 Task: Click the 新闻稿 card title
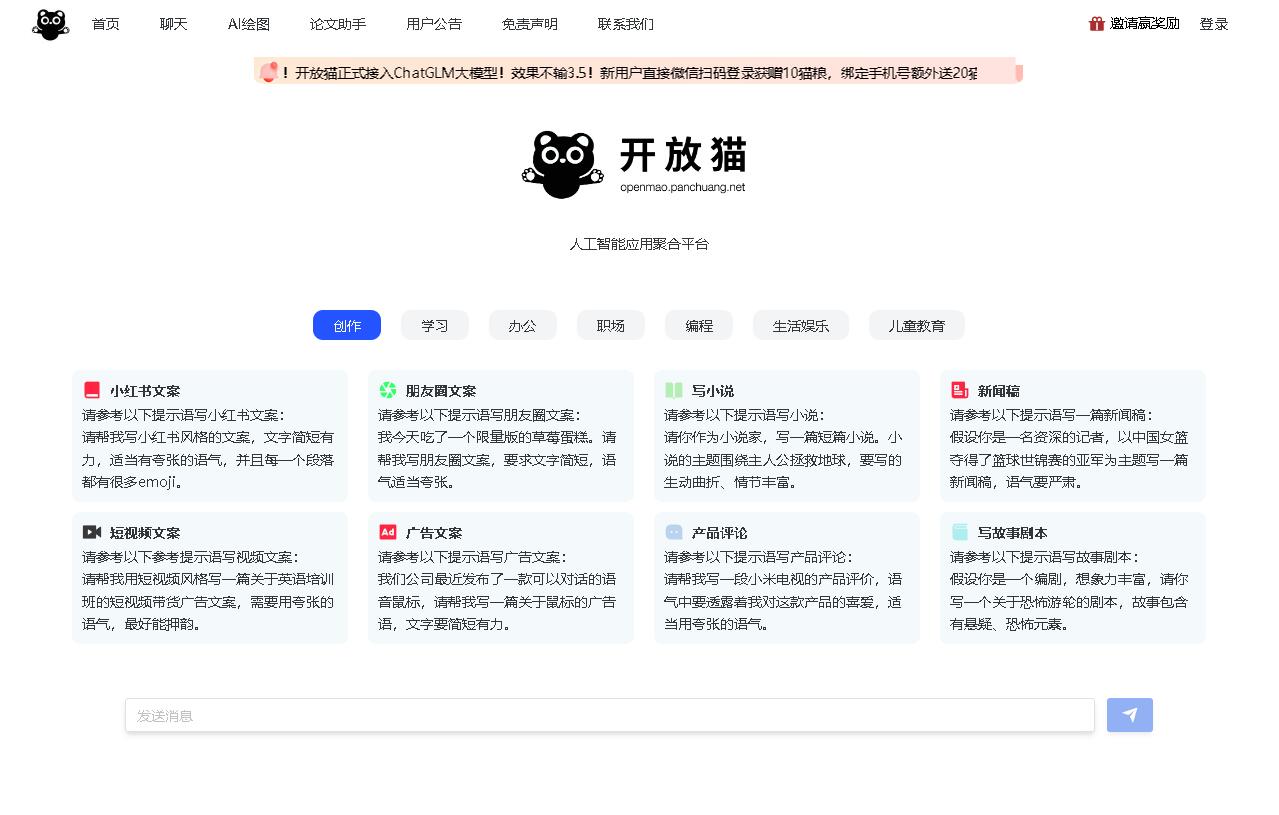coord(999,391)
